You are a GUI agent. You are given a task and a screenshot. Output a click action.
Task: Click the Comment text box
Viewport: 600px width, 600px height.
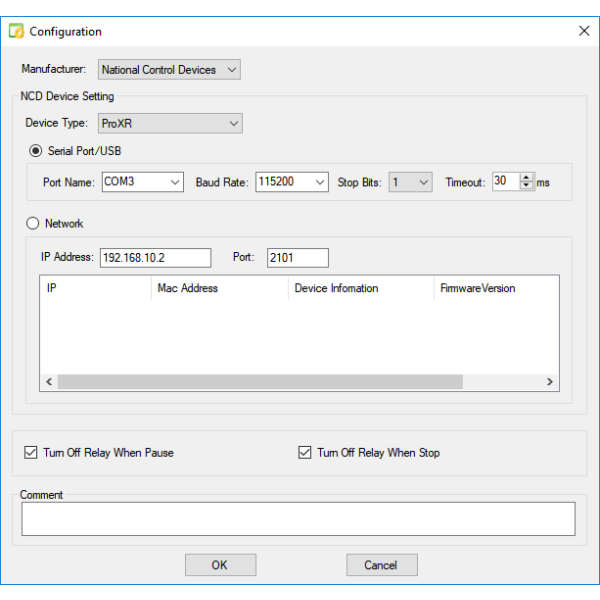coord(298,519)
